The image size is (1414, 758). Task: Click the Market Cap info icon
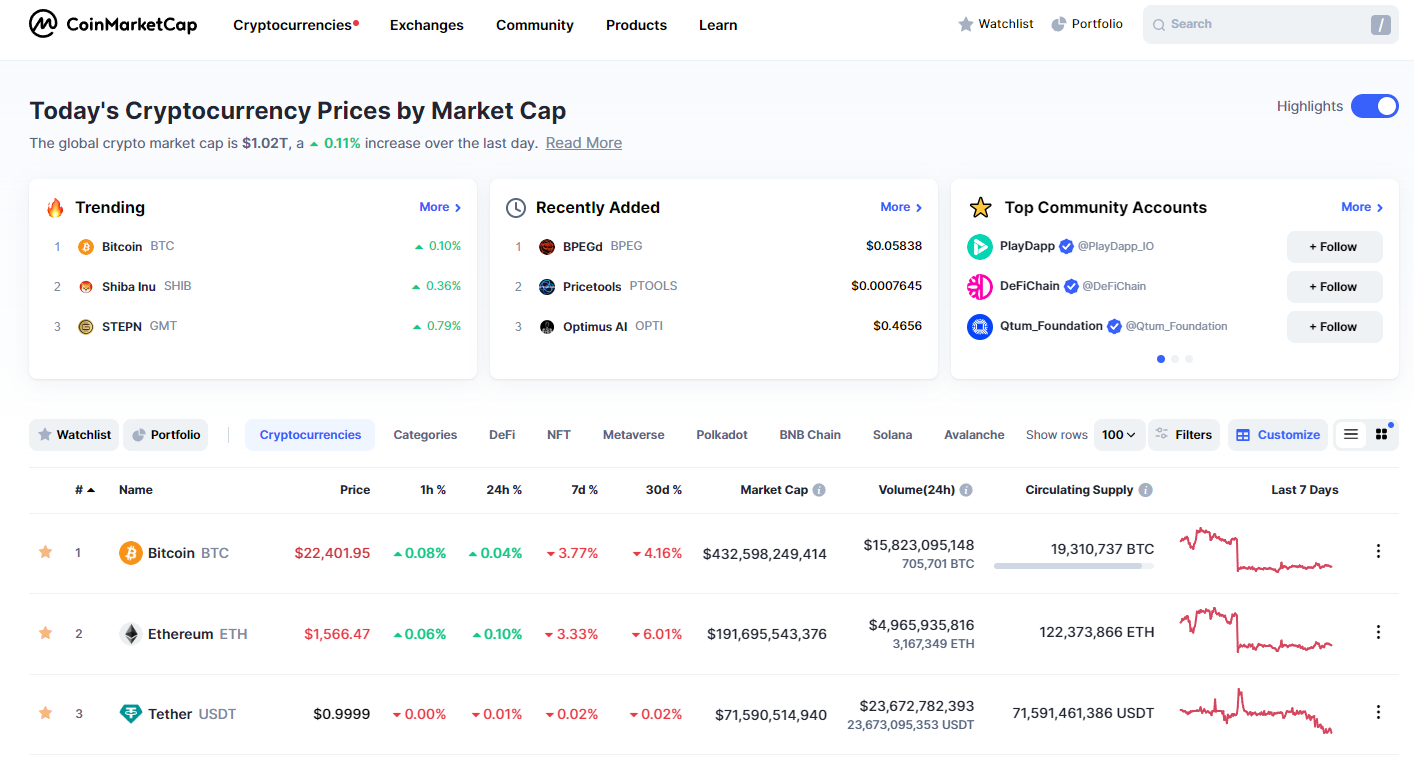tap(819, 490)
